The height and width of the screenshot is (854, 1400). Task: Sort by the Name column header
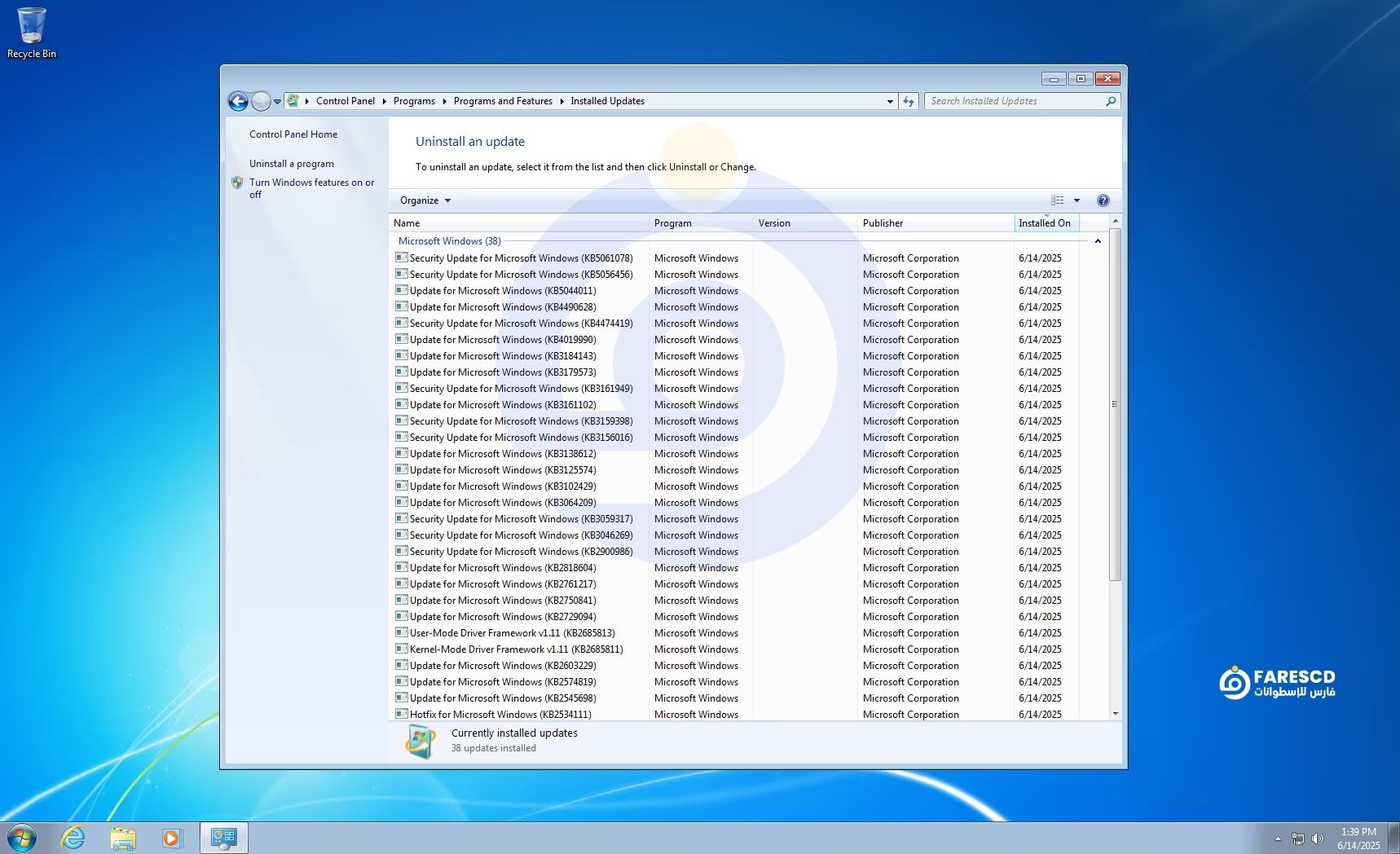[519, 223]
